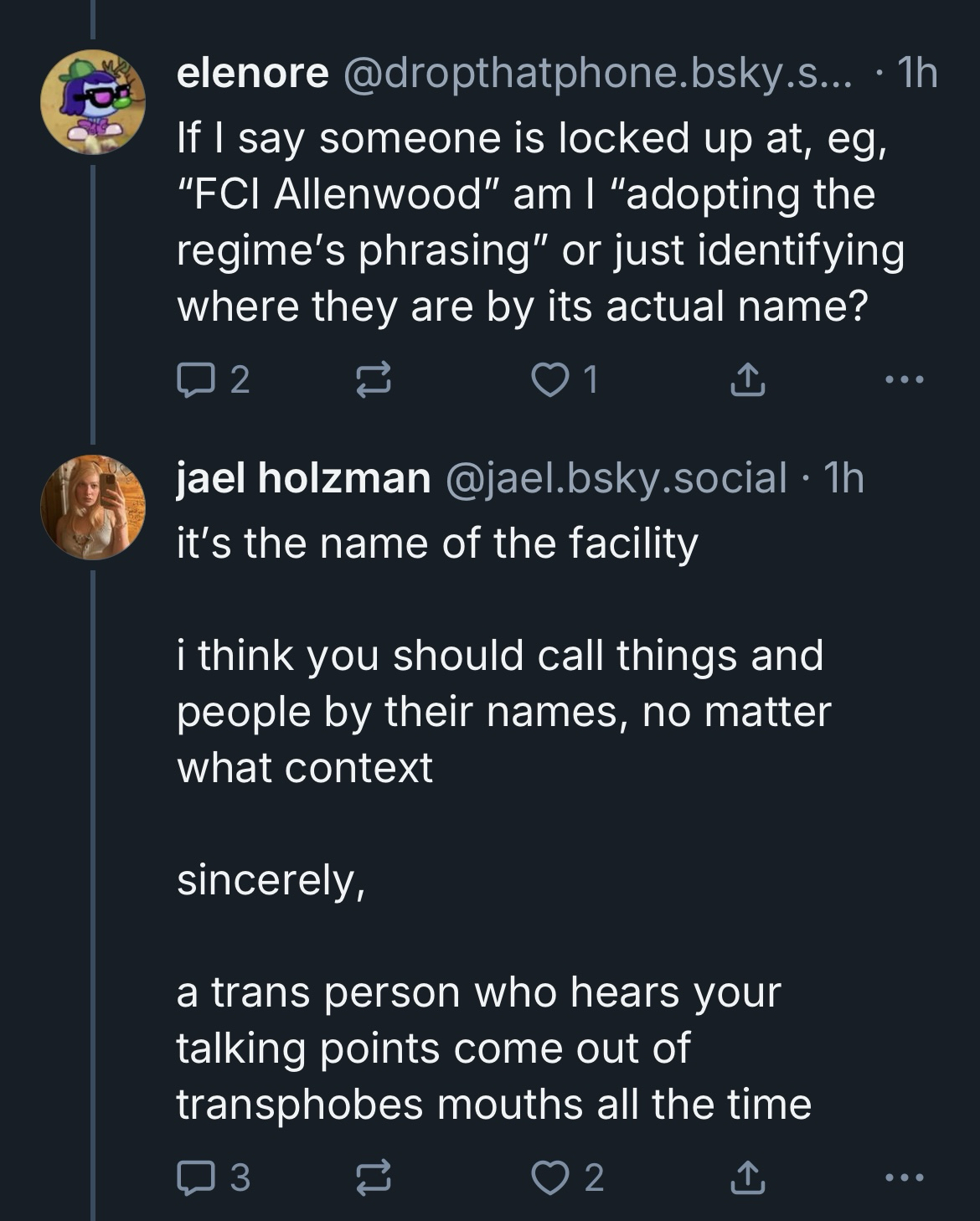
Task: Share jael holzman's post
Action: (747, 1178)
